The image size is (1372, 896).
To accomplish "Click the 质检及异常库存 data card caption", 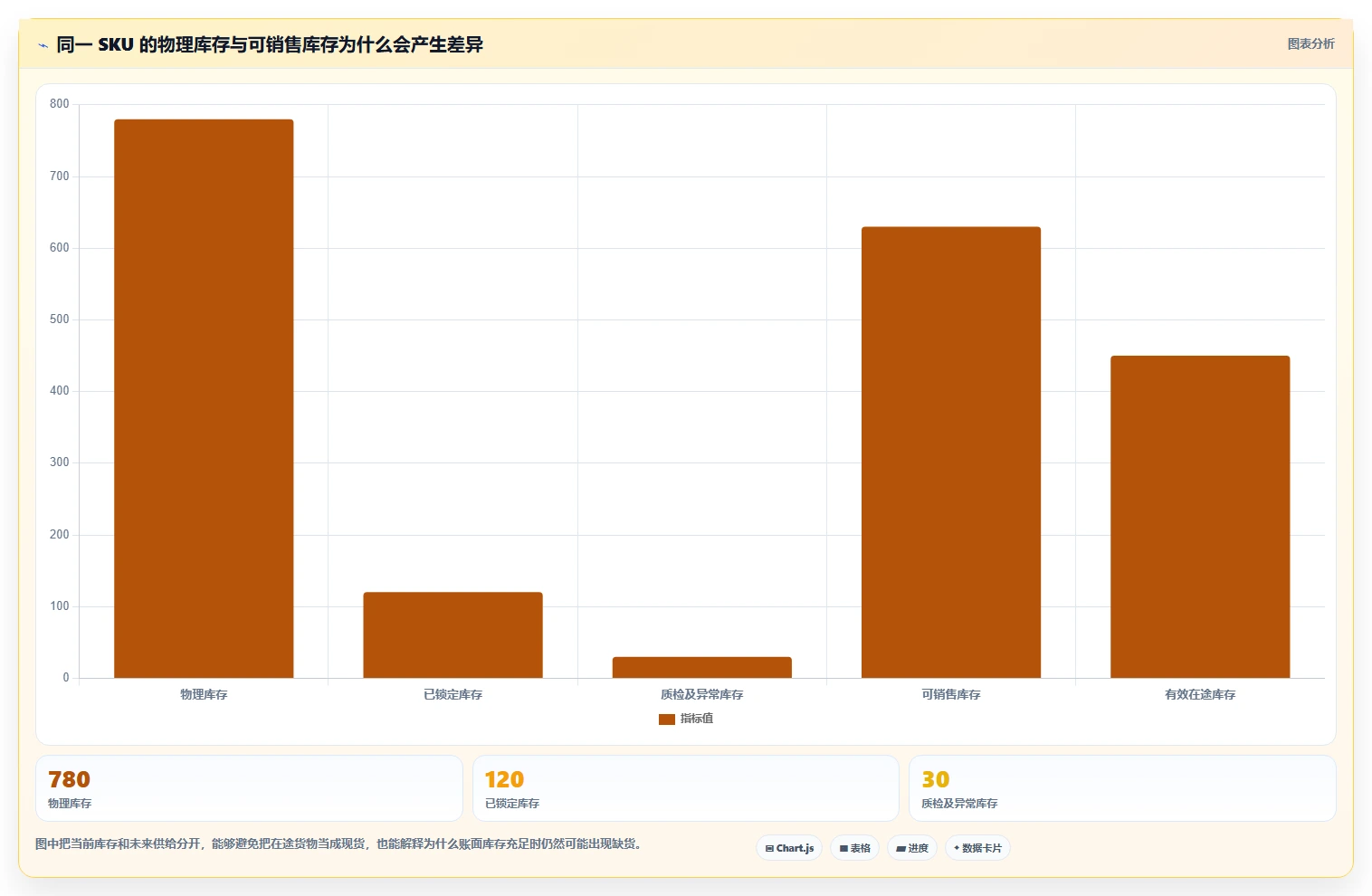I will click(x=959, y=804).
